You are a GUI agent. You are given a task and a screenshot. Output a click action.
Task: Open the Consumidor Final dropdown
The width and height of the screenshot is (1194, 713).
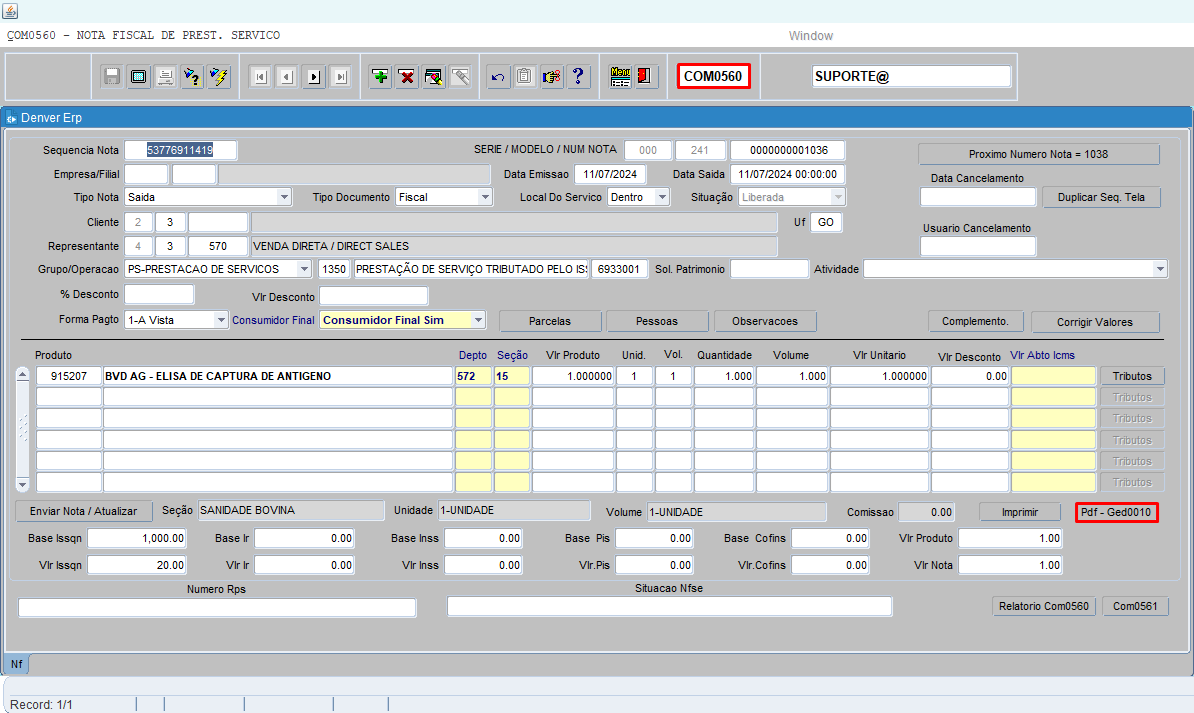point(478,320)
